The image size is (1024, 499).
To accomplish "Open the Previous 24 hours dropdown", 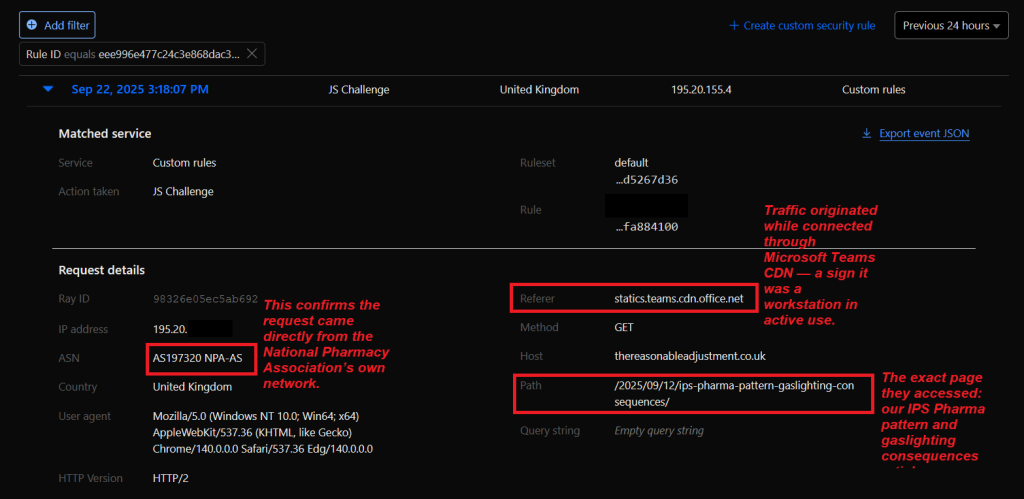I will pos(952,25).
